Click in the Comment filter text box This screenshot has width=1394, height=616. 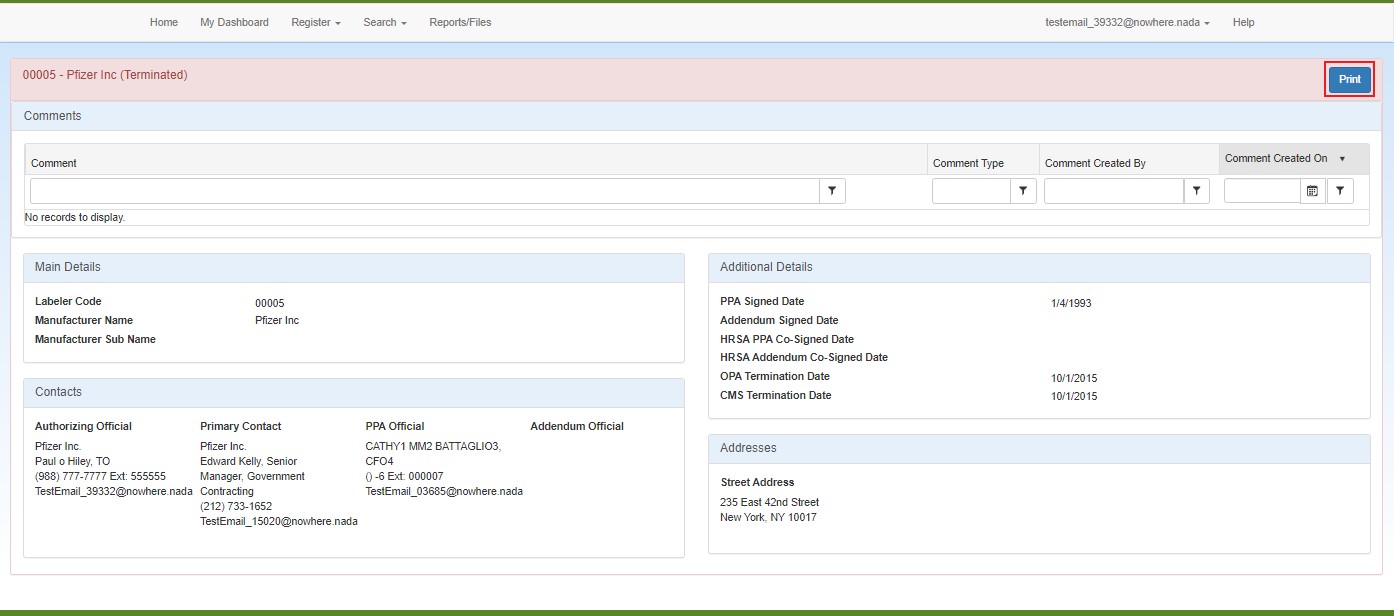[x=425, y=191]
